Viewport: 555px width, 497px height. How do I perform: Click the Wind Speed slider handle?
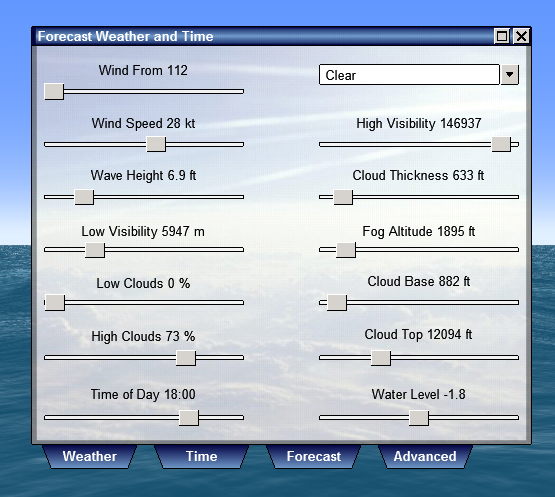click(x=156, y=144)
